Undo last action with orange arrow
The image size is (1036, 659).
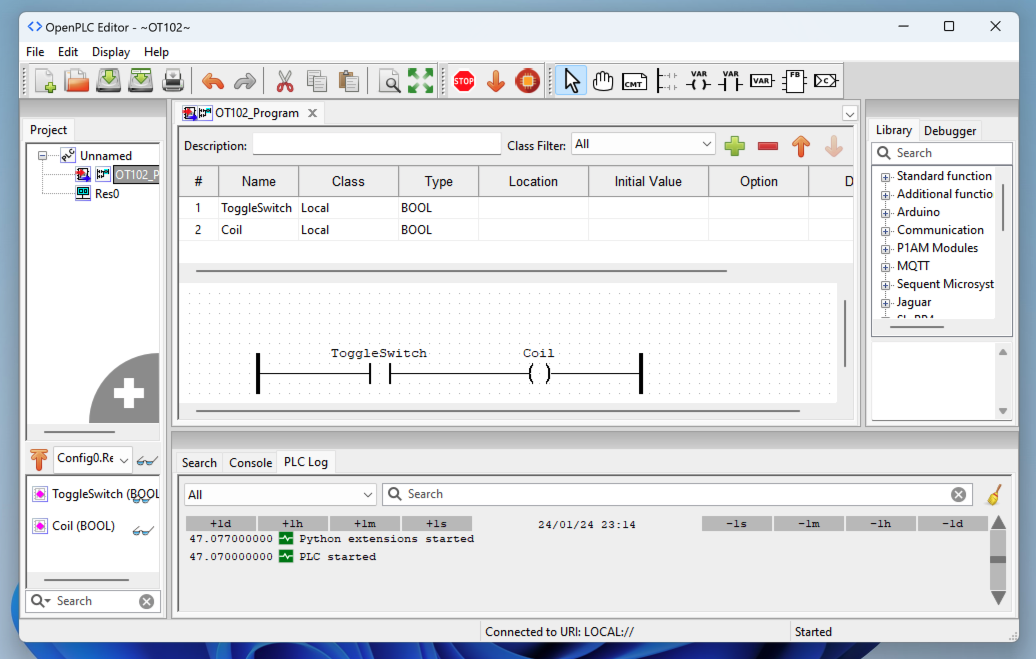click(x=213, y=81)
